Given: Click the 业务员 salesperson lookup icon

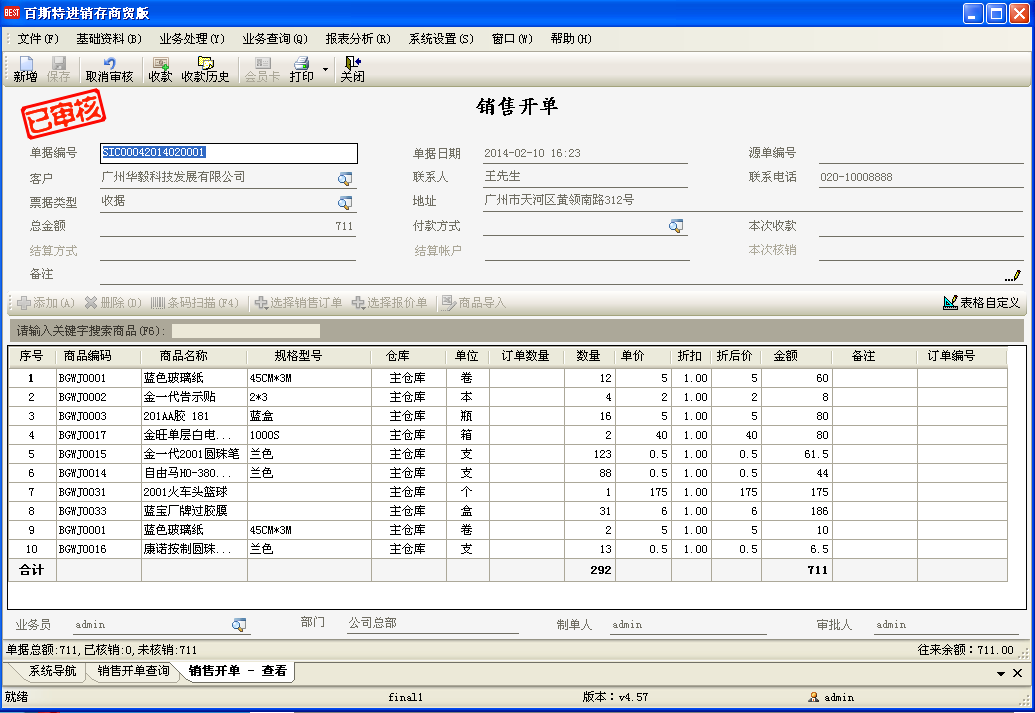Looking at the screenshot, I should (x=239, y=624).
